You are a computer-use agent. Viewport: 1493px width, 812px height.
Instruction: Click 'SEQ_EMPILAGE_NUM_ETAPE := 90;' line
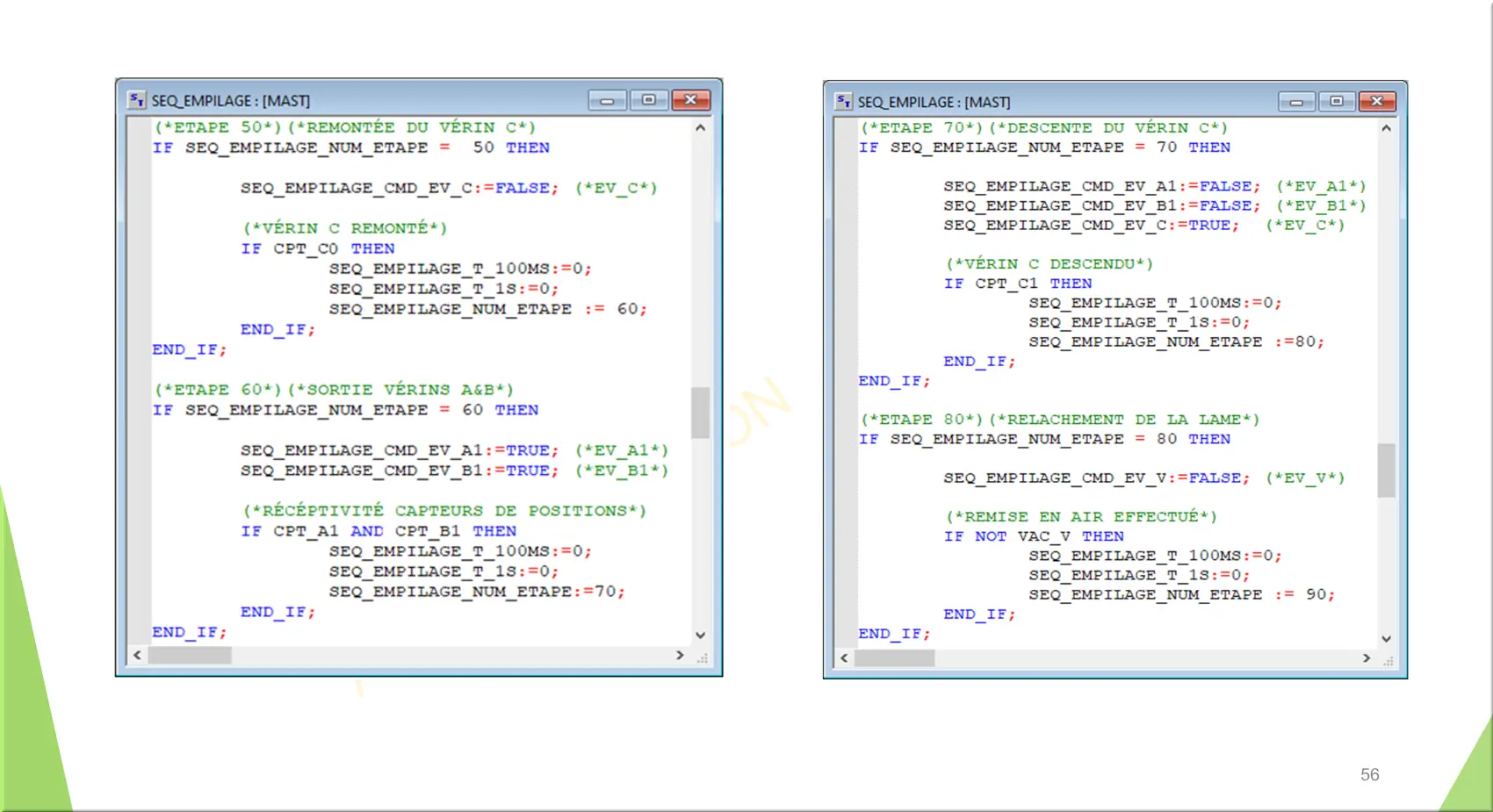pyautogui.click(x=1182, y=594)
